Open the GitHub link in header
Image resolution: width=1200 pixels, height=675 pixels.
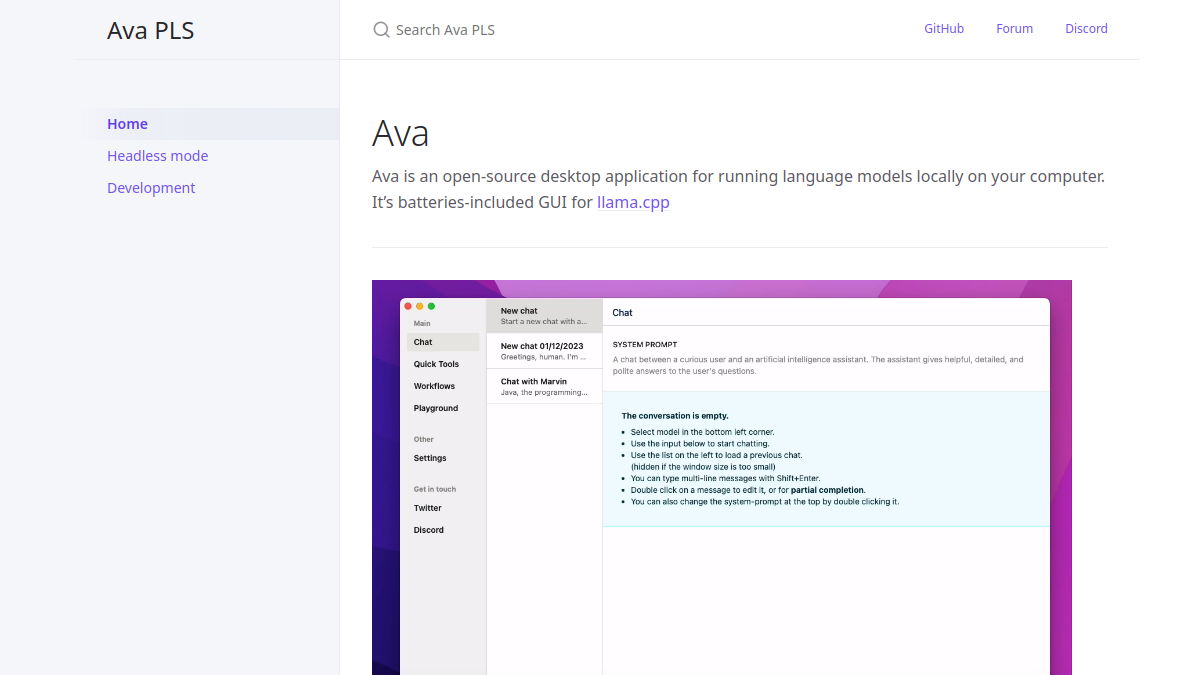944,29
